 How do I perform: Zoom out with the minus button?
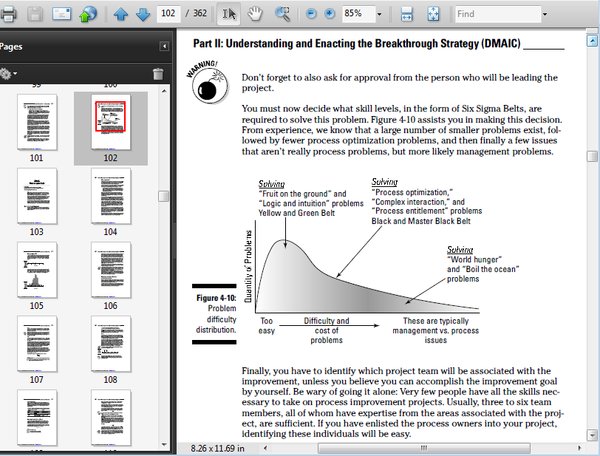coord(311,14)
